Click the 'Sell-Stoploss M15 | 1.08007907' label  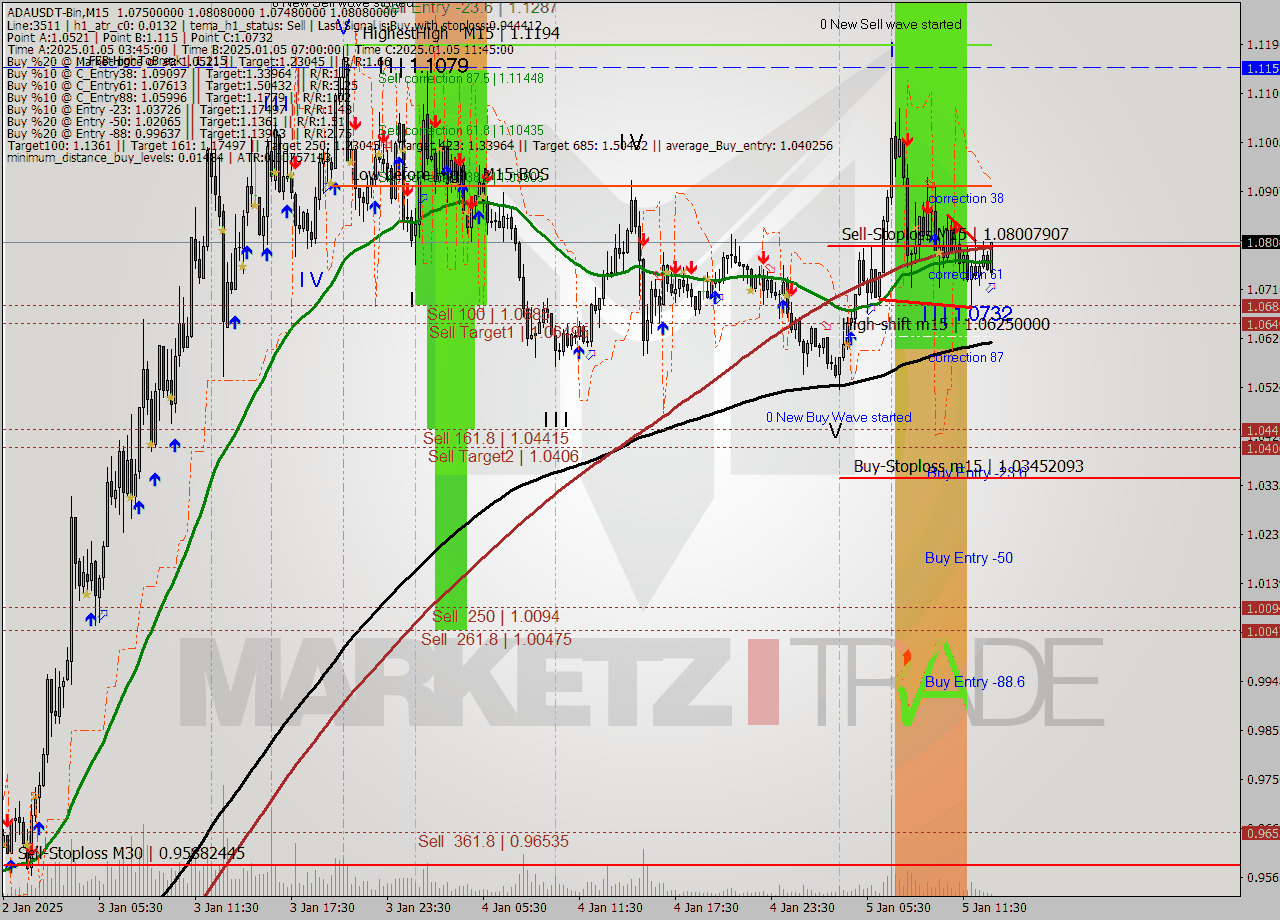pyautogui.click(x=955, y=234)
